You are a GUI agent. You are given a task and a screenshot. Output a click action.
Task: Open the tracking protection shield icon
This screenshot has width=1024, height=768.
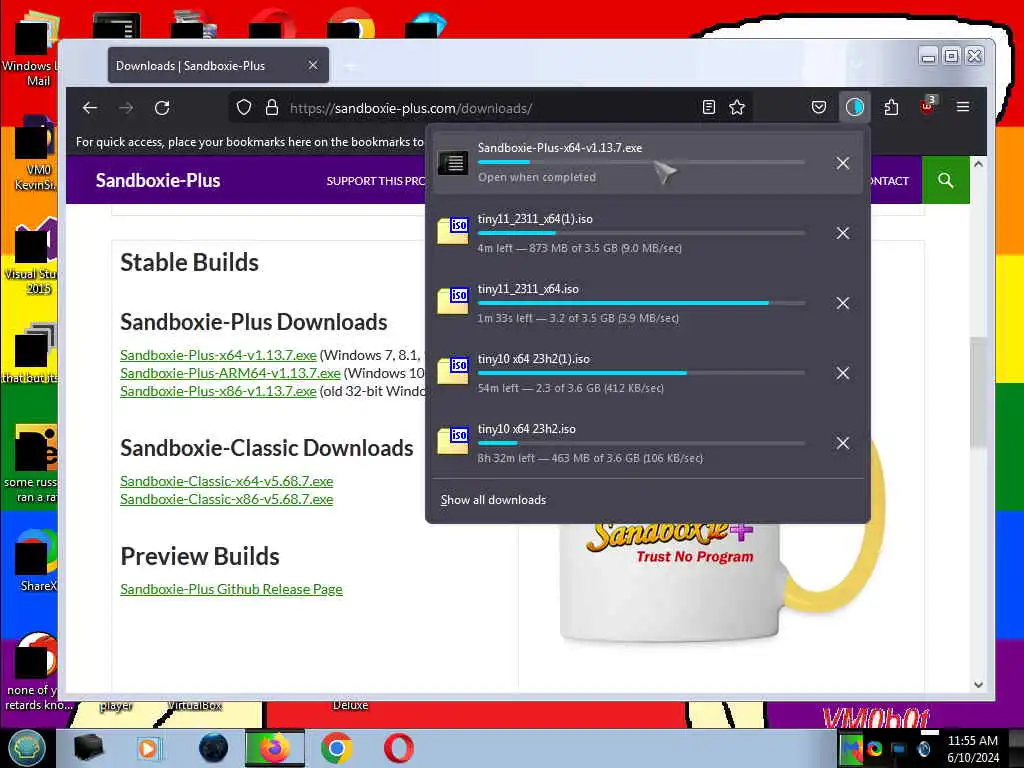244,108
